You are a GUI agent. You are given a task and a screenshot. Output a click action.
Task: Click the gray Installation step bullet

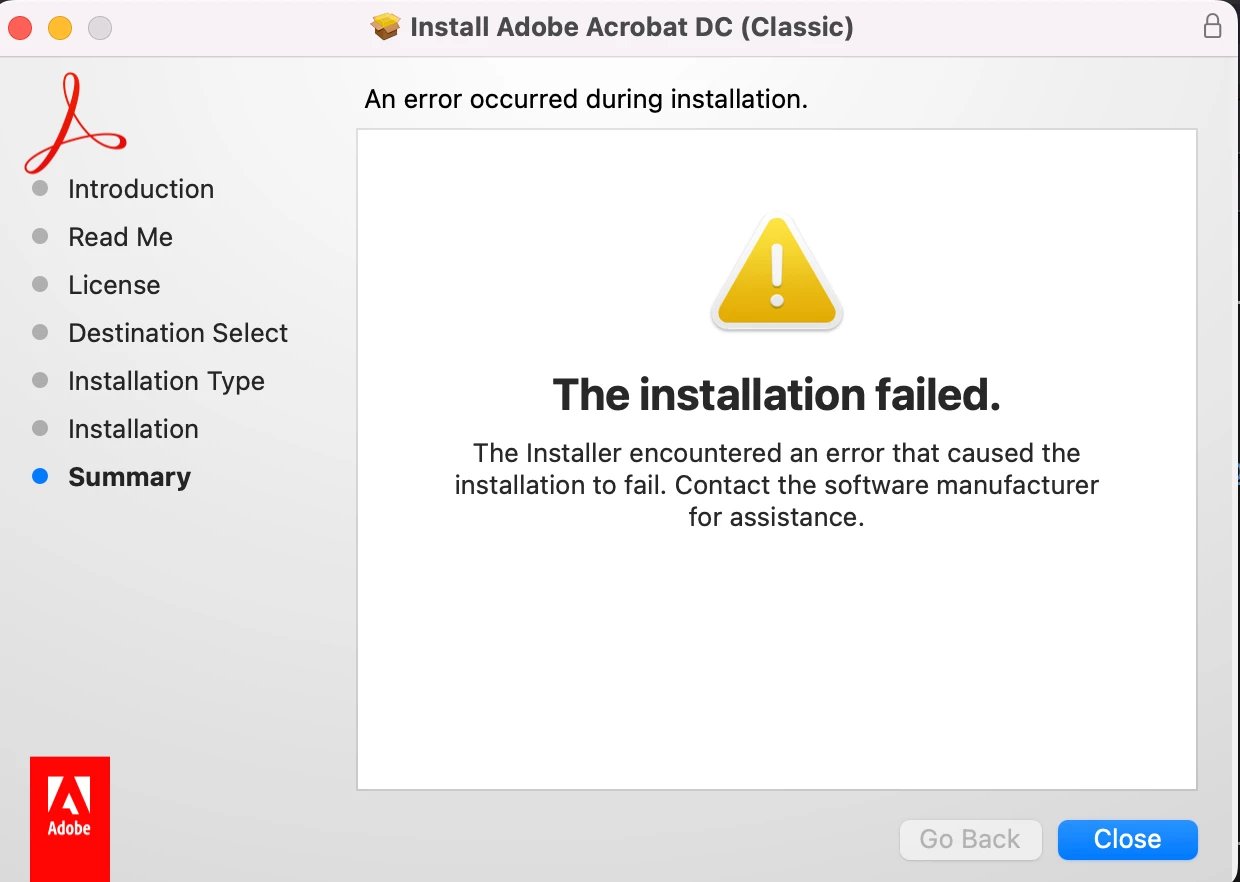pos(40,429)
